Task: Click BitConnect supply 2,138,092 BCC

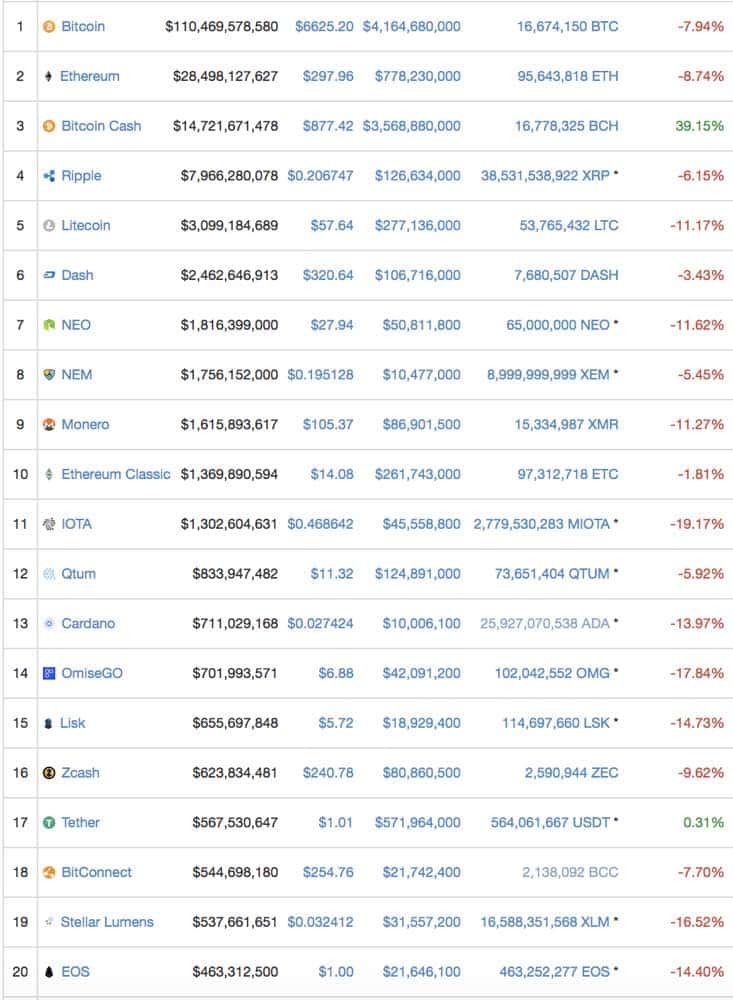Action: pos(570,872)
